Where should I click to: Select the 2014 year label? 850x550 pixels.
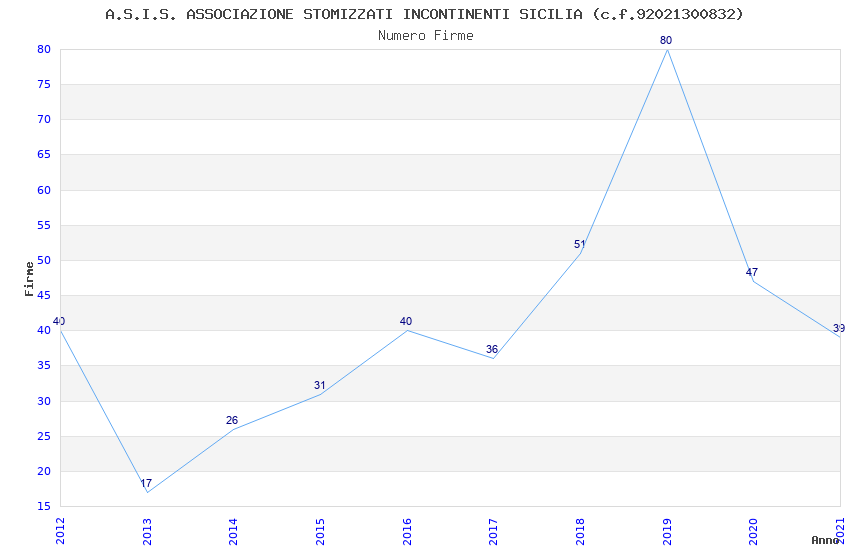coord(233,531)
